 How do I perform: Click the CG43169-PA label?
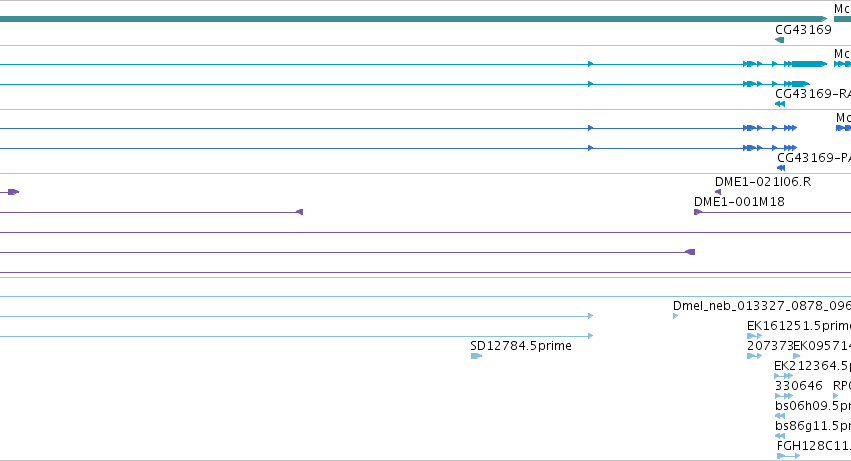click(x=814, y=158)
